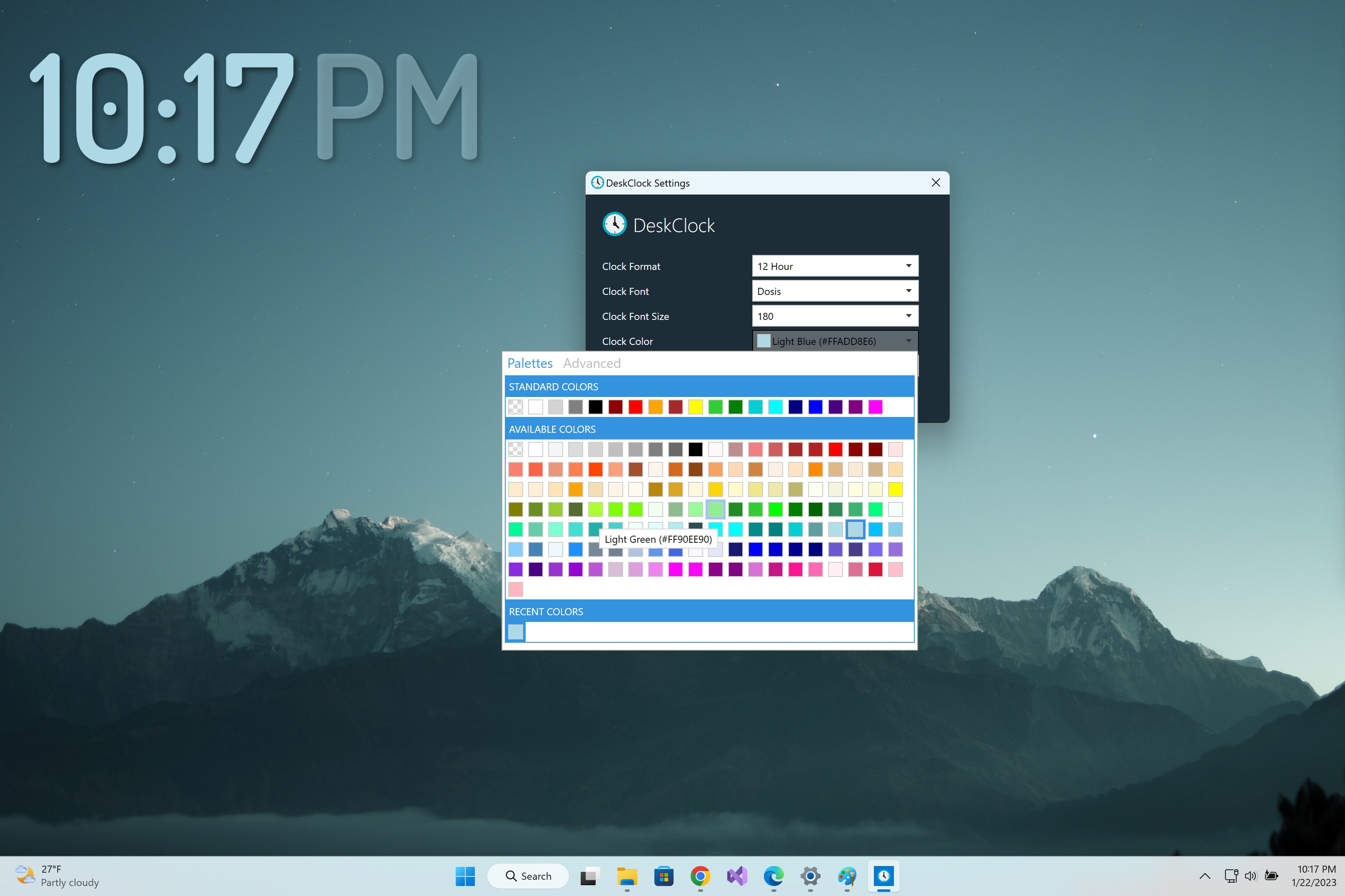This screenshot has width=1345, height=896.
Task: Open the Clock Color dropdown
Action: pos(833,341)
